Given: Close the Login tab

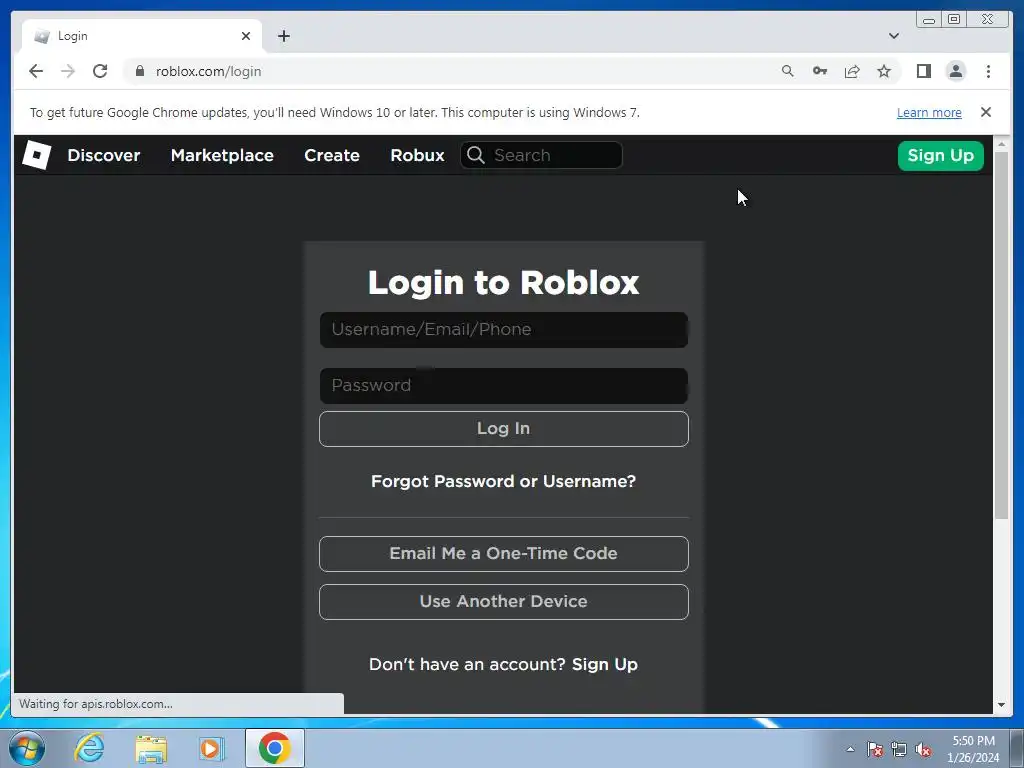Looking at the screenshot, I should (x=246, y=36).
